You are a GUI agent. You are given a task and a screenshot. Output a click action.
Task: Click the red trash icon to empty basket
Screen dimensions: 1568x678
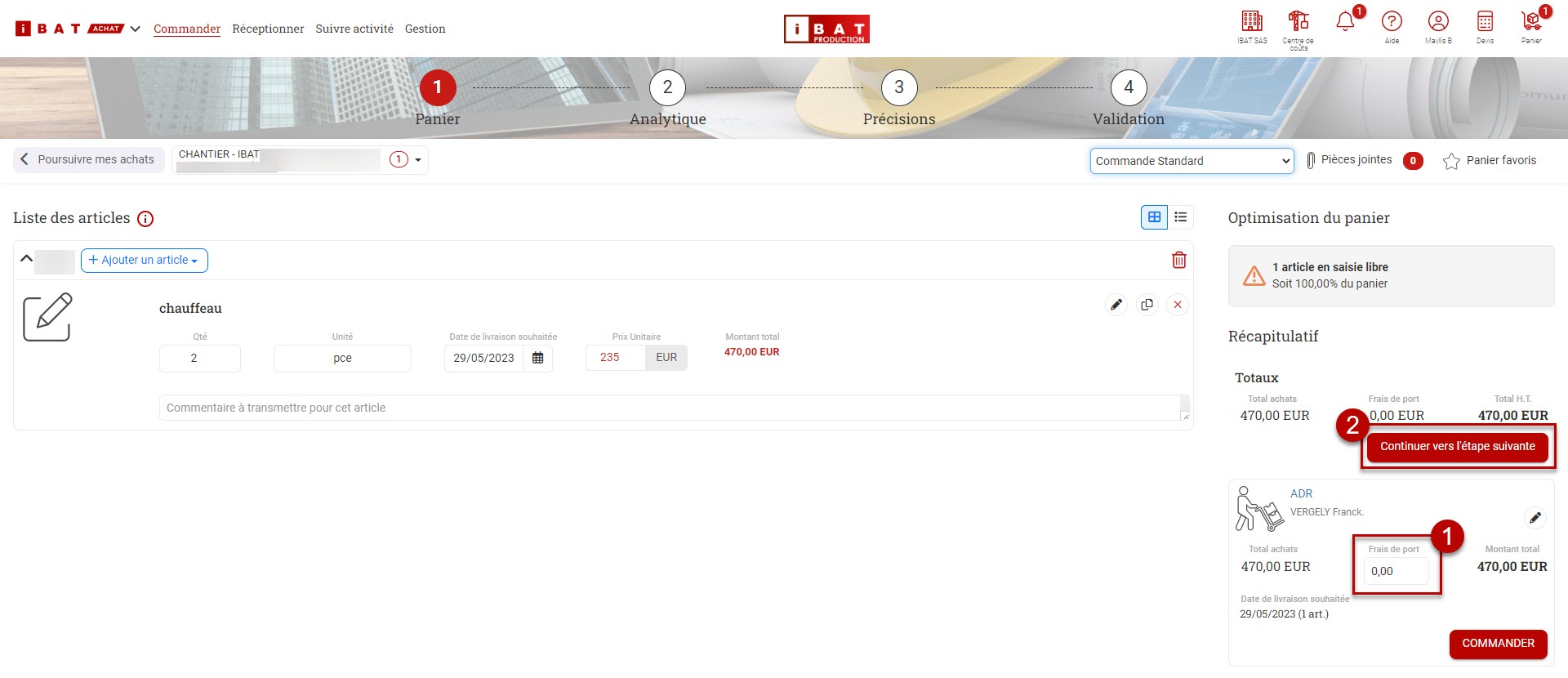(x=1178, y=261)
